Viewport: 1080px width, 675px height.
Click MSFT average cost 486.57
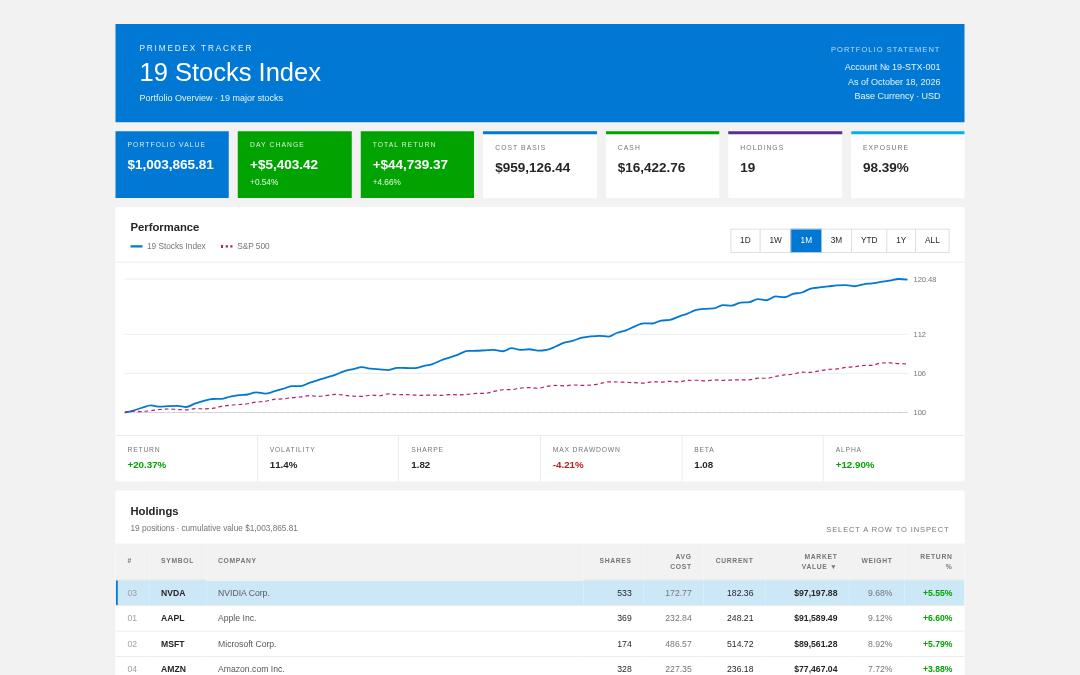click(678, 644)
